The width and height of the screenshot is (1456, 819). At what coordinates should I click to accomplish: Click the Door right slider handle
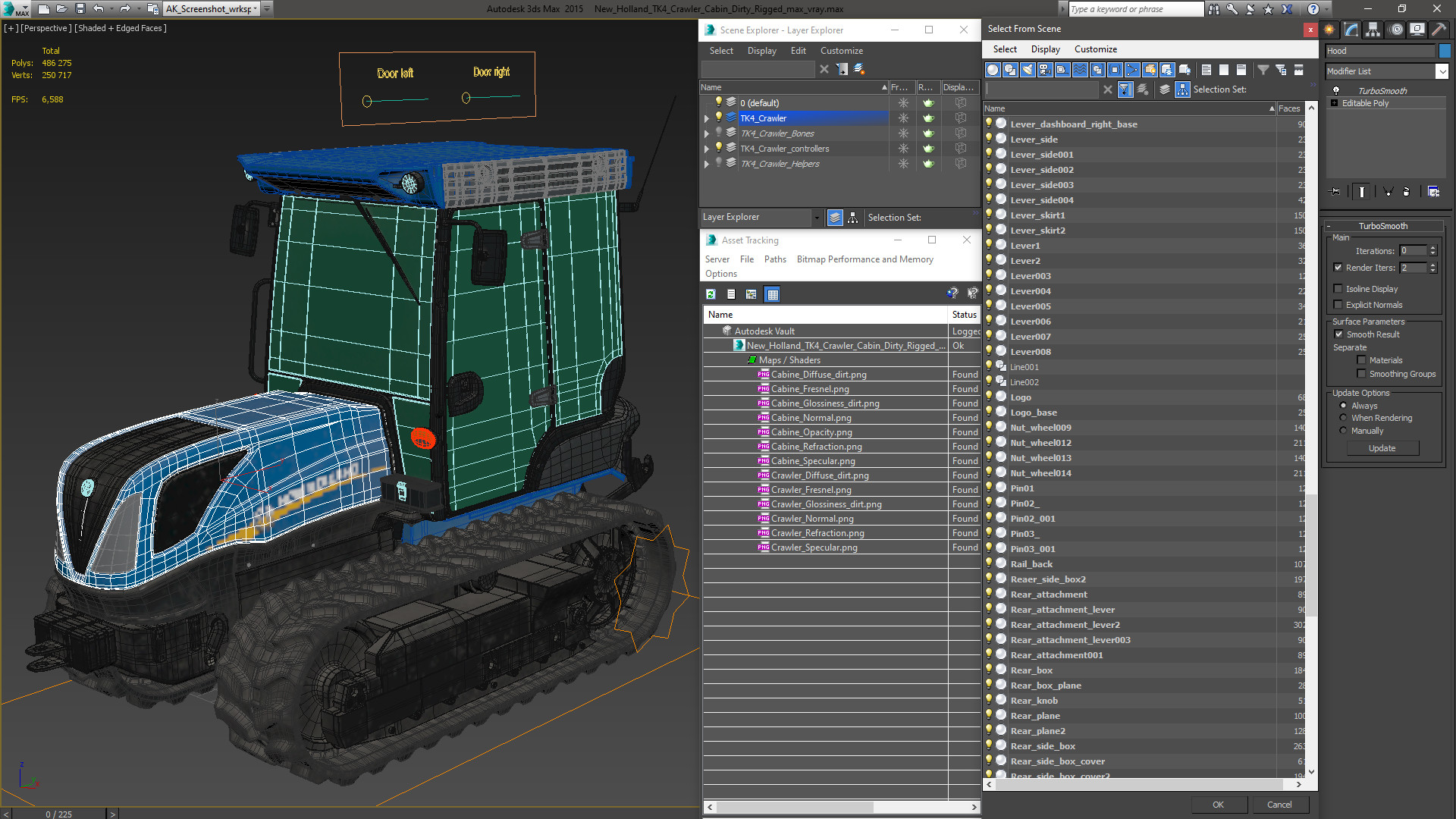(466, 98)
